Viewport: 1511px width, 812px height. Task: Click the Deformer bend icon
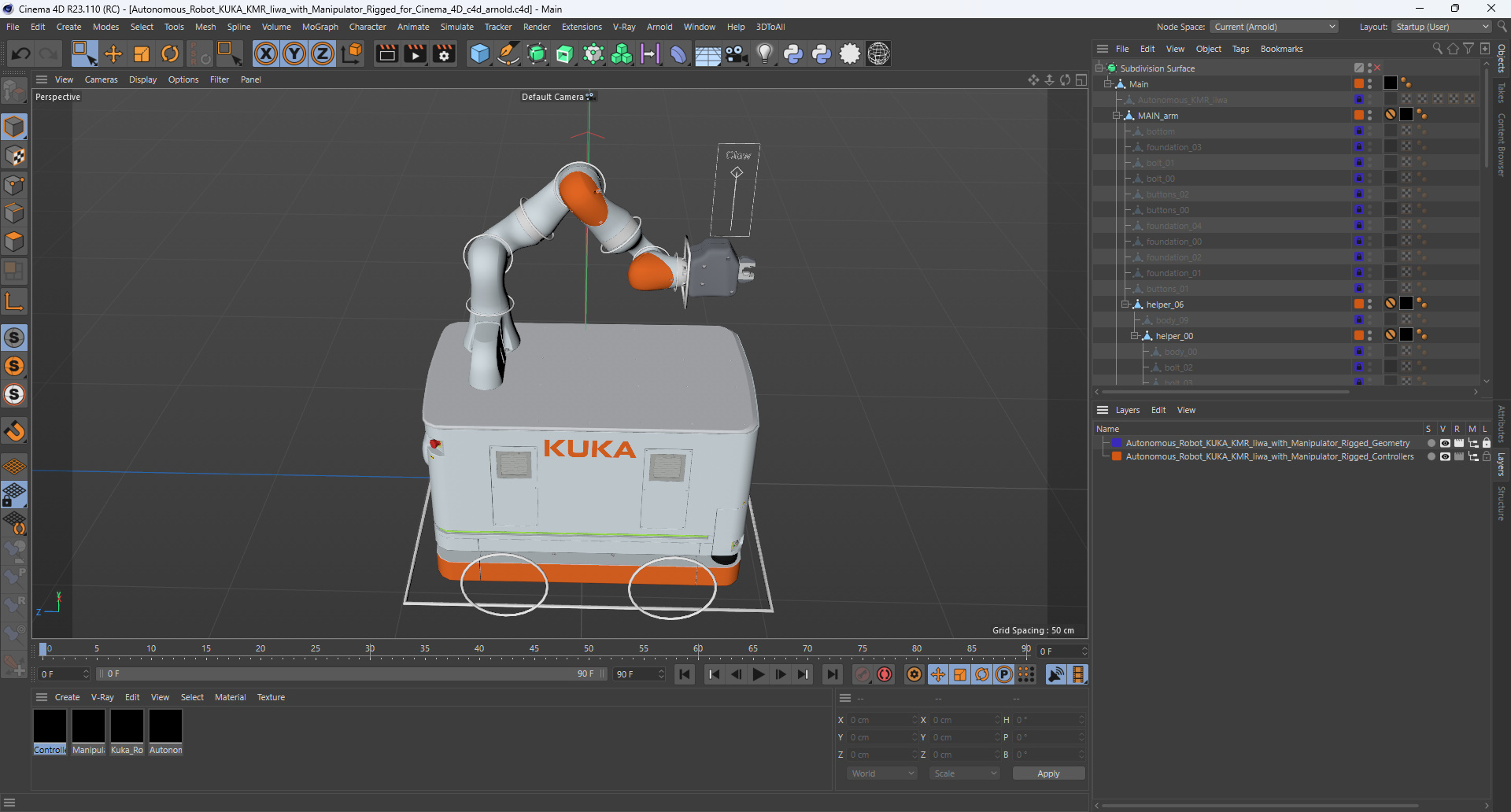678,54
